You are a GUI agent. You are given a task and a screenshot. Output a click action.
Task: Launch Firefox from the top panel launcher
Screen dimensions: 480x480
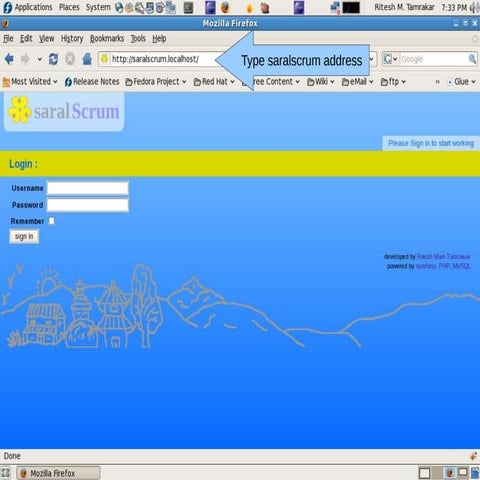coord(226,7)
